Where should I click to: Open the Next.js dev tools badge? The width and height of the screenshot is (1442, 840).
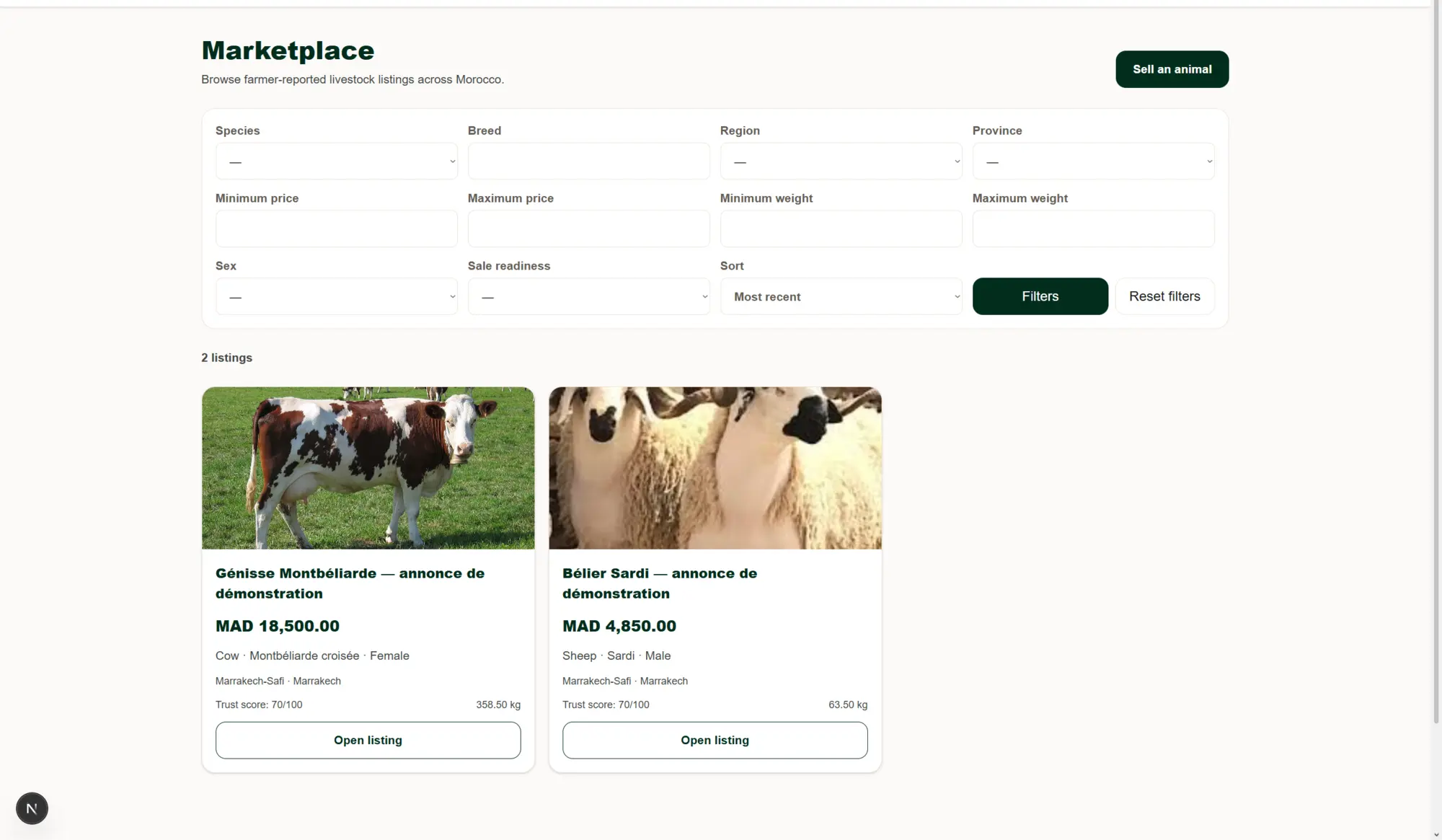point(32,808)
